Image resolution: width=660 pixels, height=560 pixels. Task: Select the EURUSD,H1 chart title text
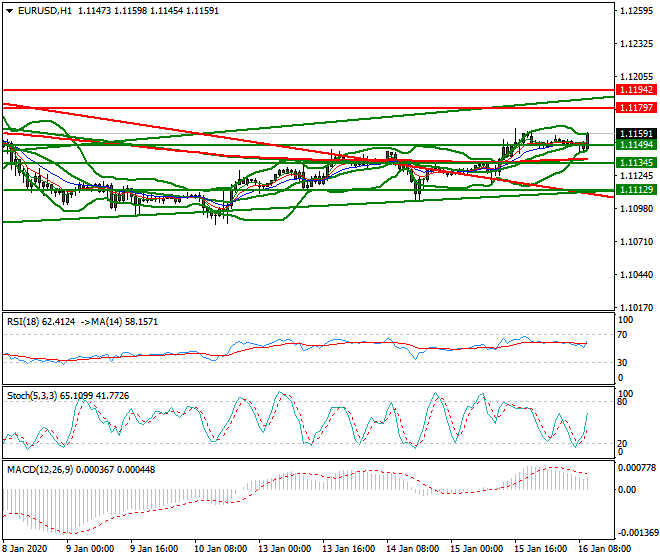(45, 11)
